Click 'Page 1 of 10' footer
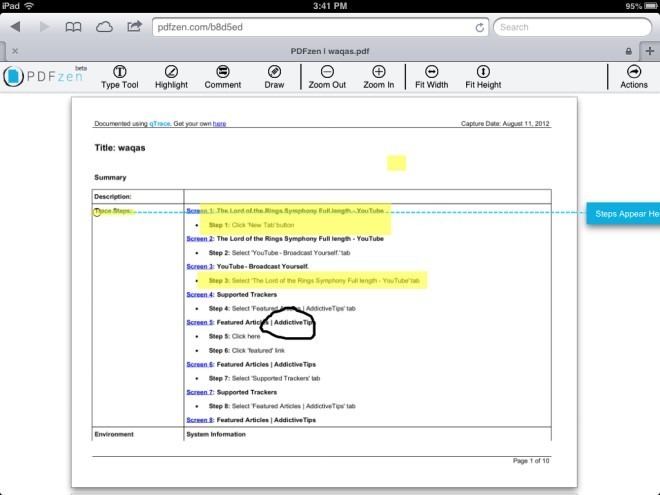 coord(531,461)
